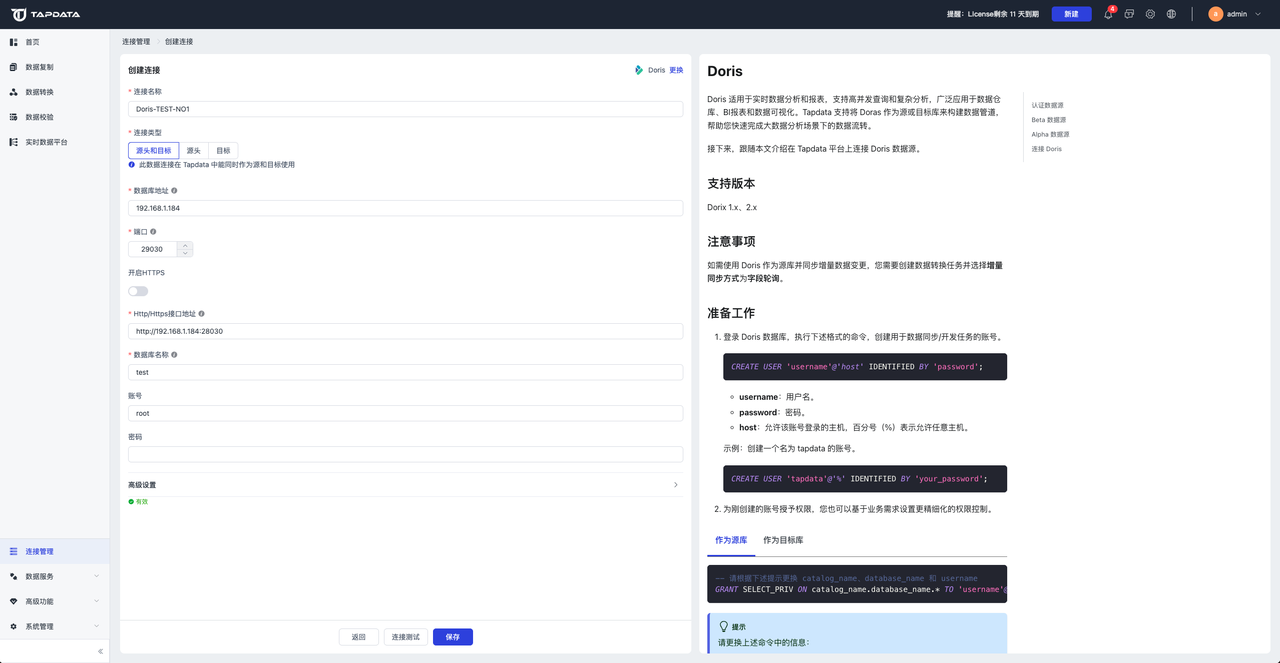Click the port number field 29030

(153, 249)
